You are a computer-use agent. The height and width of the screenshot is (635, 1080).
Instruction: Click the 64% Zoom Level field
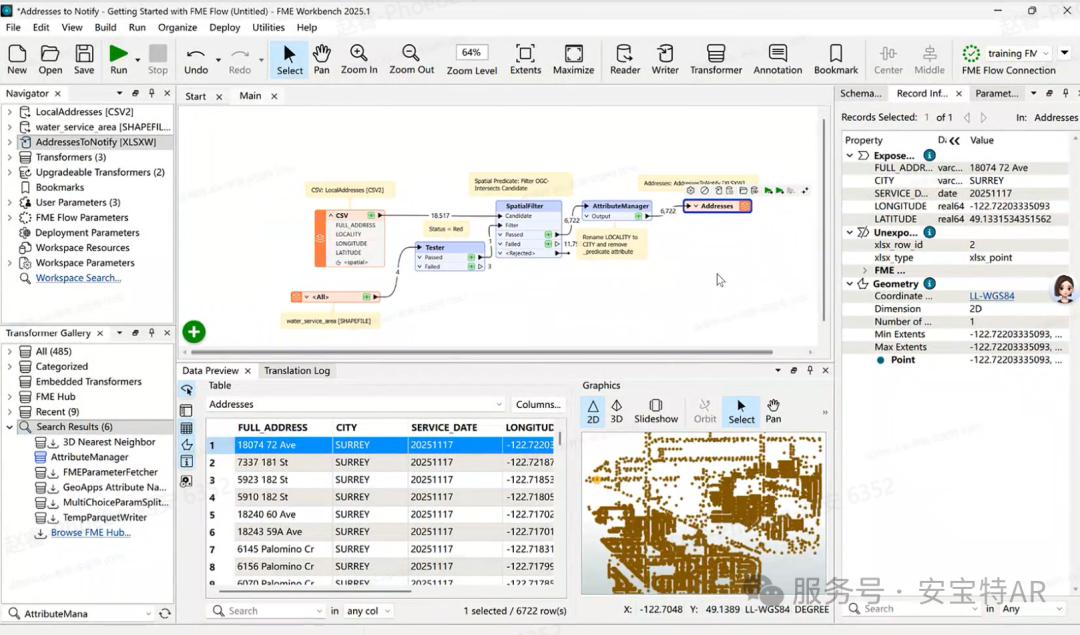(471, 53)
